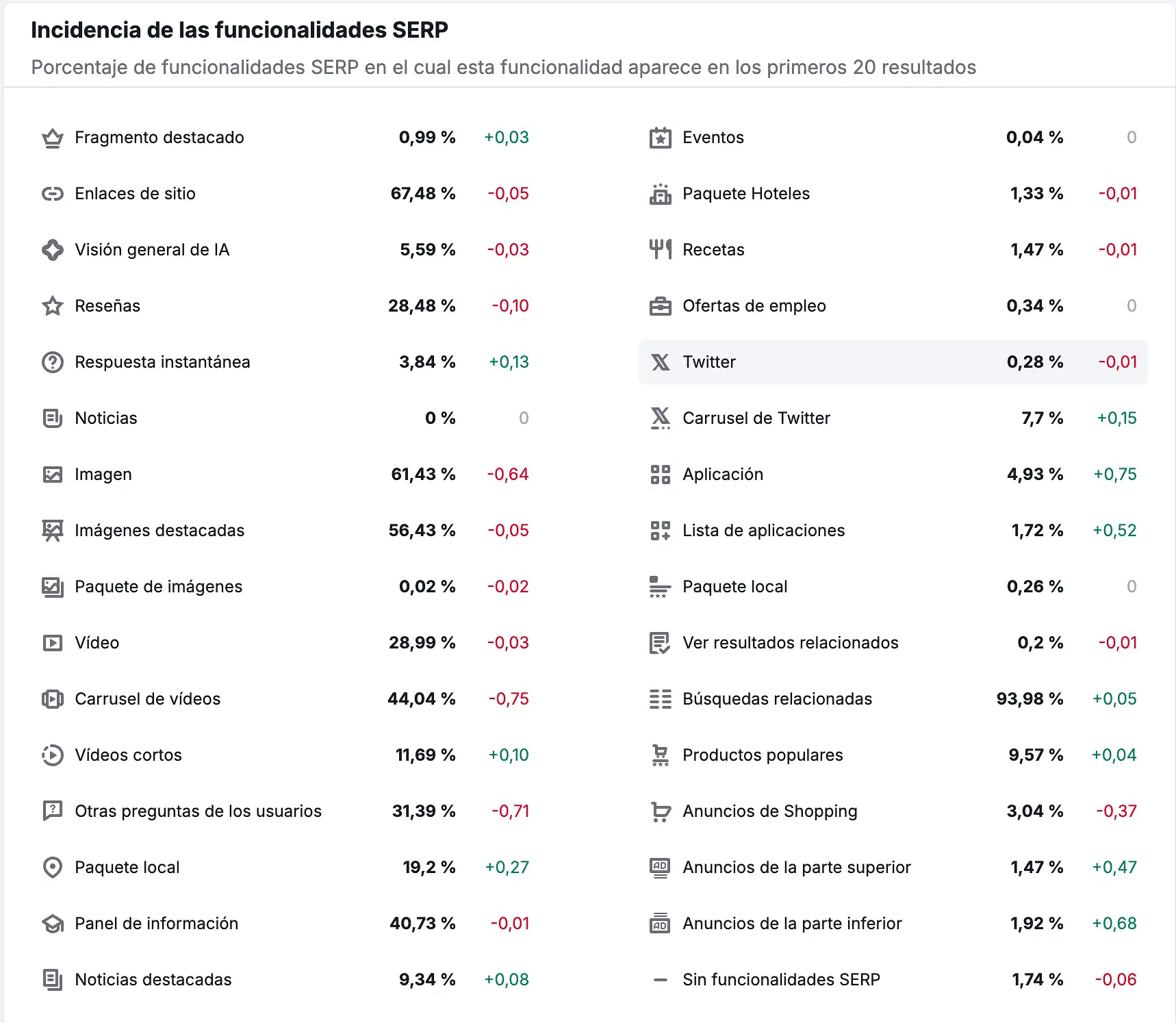
Task: Click the Incidencia de las funcionalidades SERP title
Action: [239, 29]
